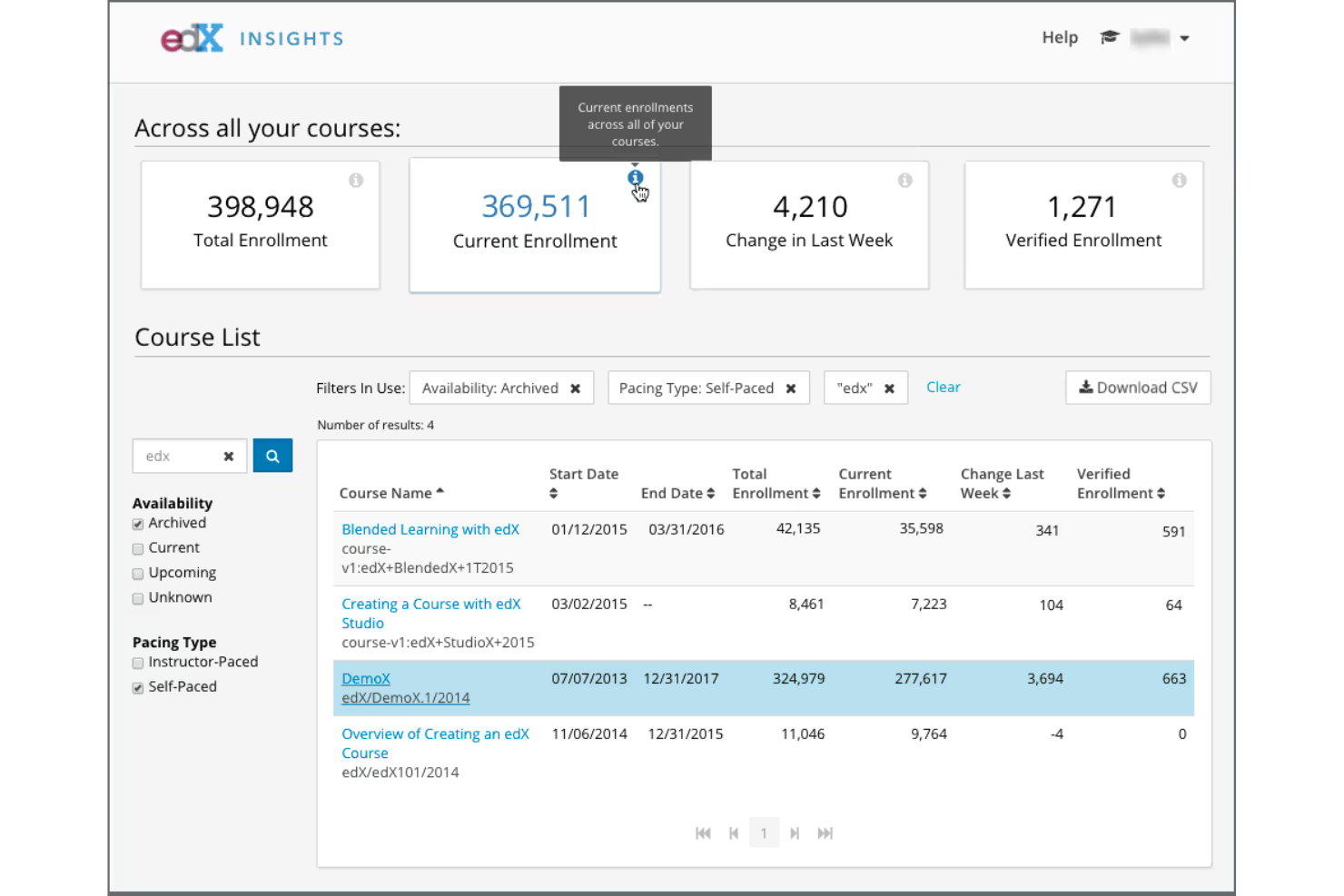
Task: Clear all active filters with the Clear link
Action: pos(943,387)
